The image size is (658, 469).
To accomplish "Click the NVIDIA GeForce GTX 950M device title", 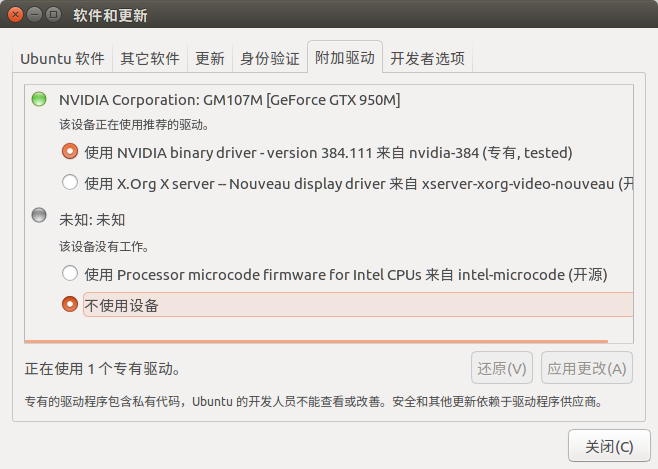I will point(230,100).
